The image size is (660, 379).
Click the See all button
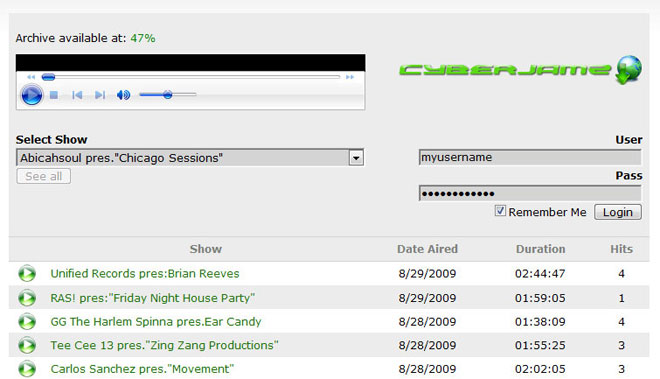pyautogui.click(x=44, y=176)
